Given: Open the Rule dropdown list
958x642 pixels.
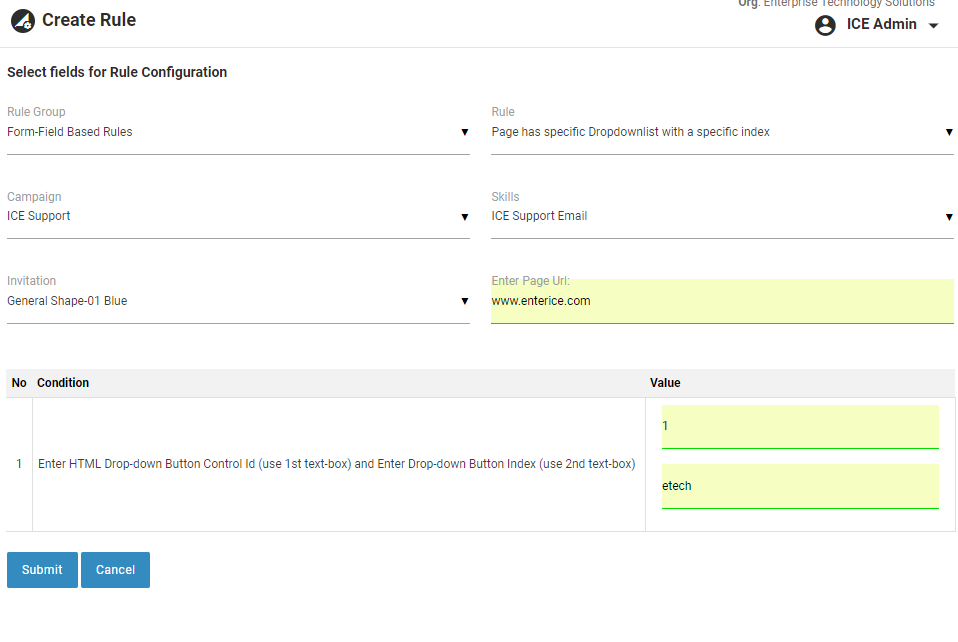Looking at the screenshot, I should point(722,132).
